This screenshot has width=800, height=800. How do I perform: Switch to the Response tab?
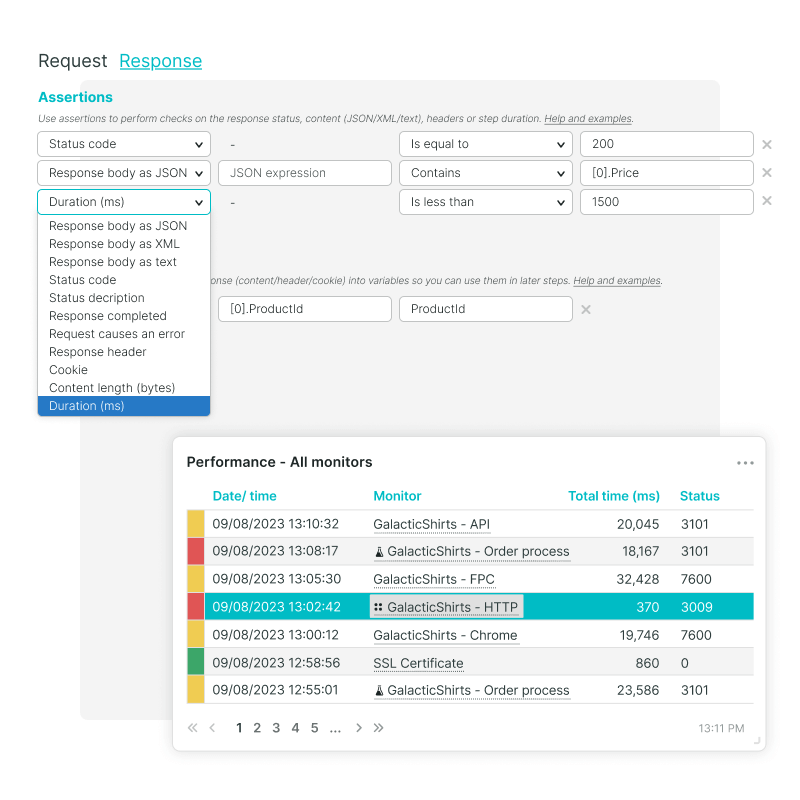coord(160,61)
